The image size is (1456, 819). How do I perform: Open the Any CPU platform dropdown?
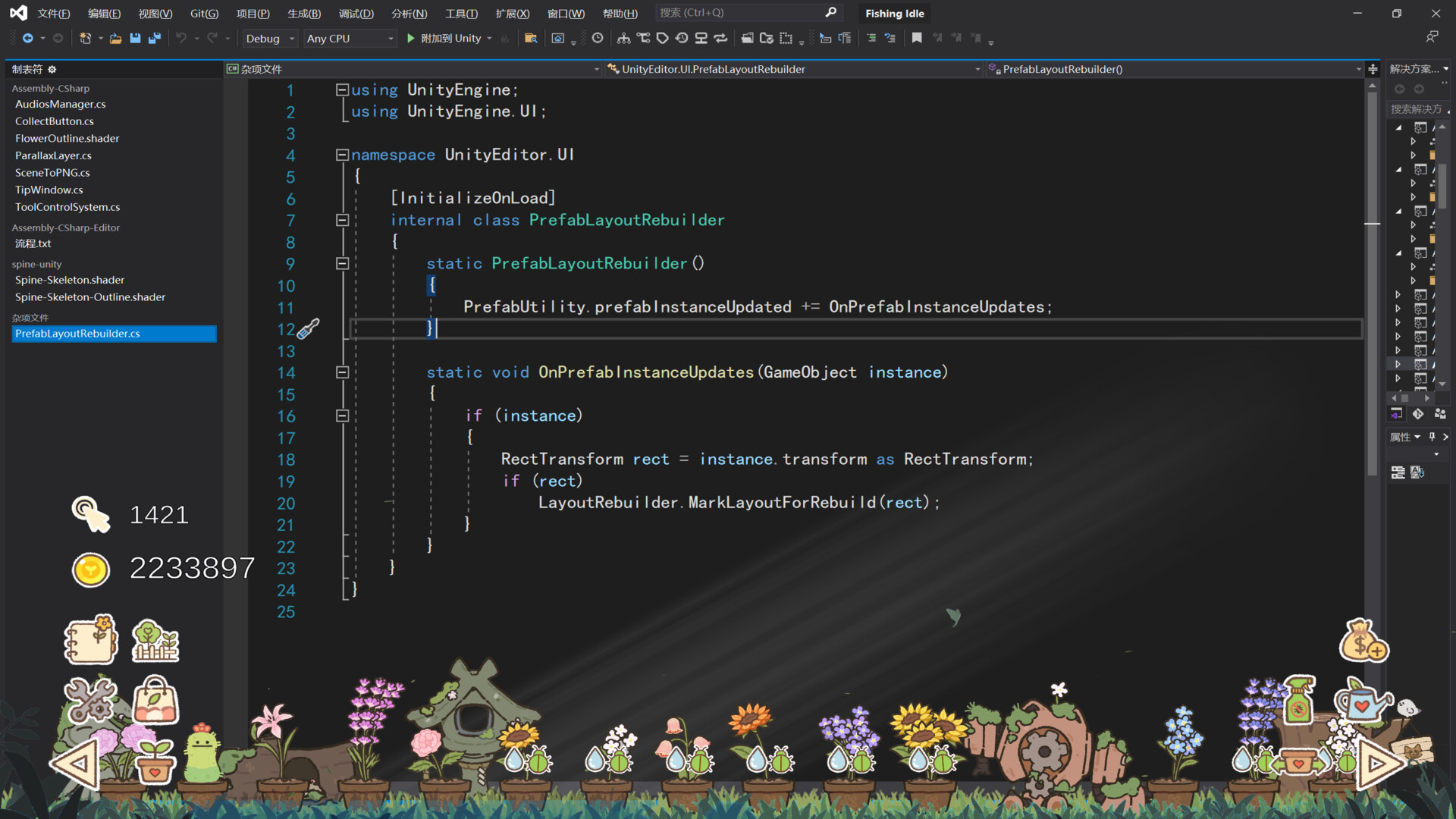(350, 38)
